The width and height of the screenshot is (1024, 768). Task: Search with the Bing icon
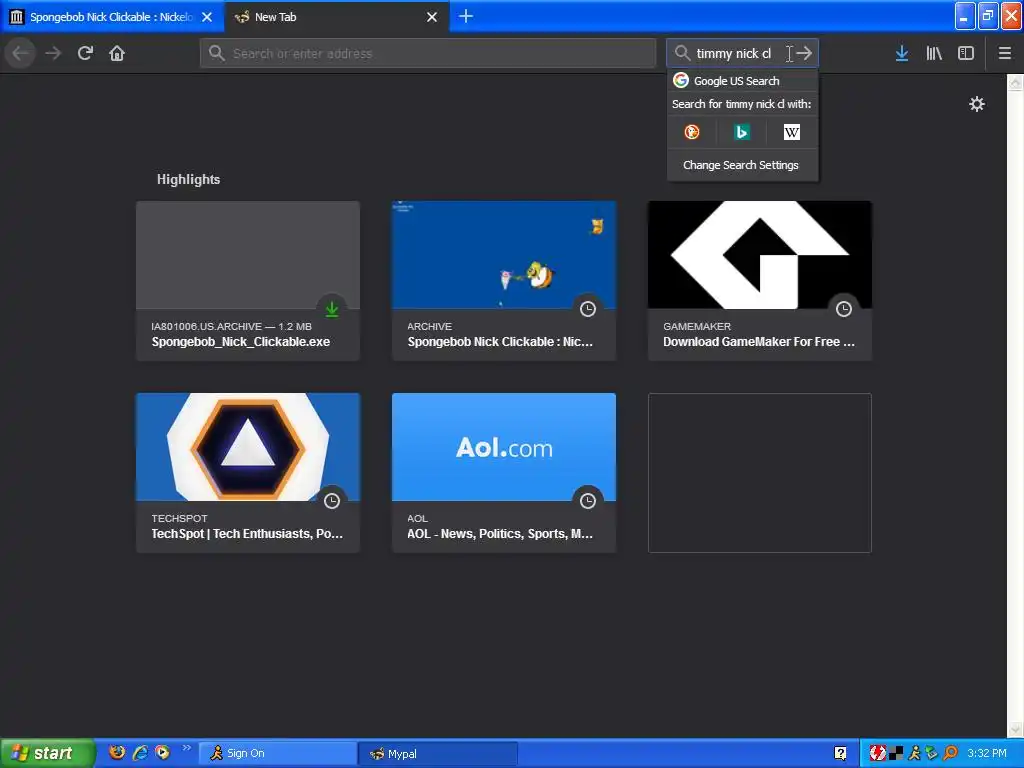click(742, 132)
